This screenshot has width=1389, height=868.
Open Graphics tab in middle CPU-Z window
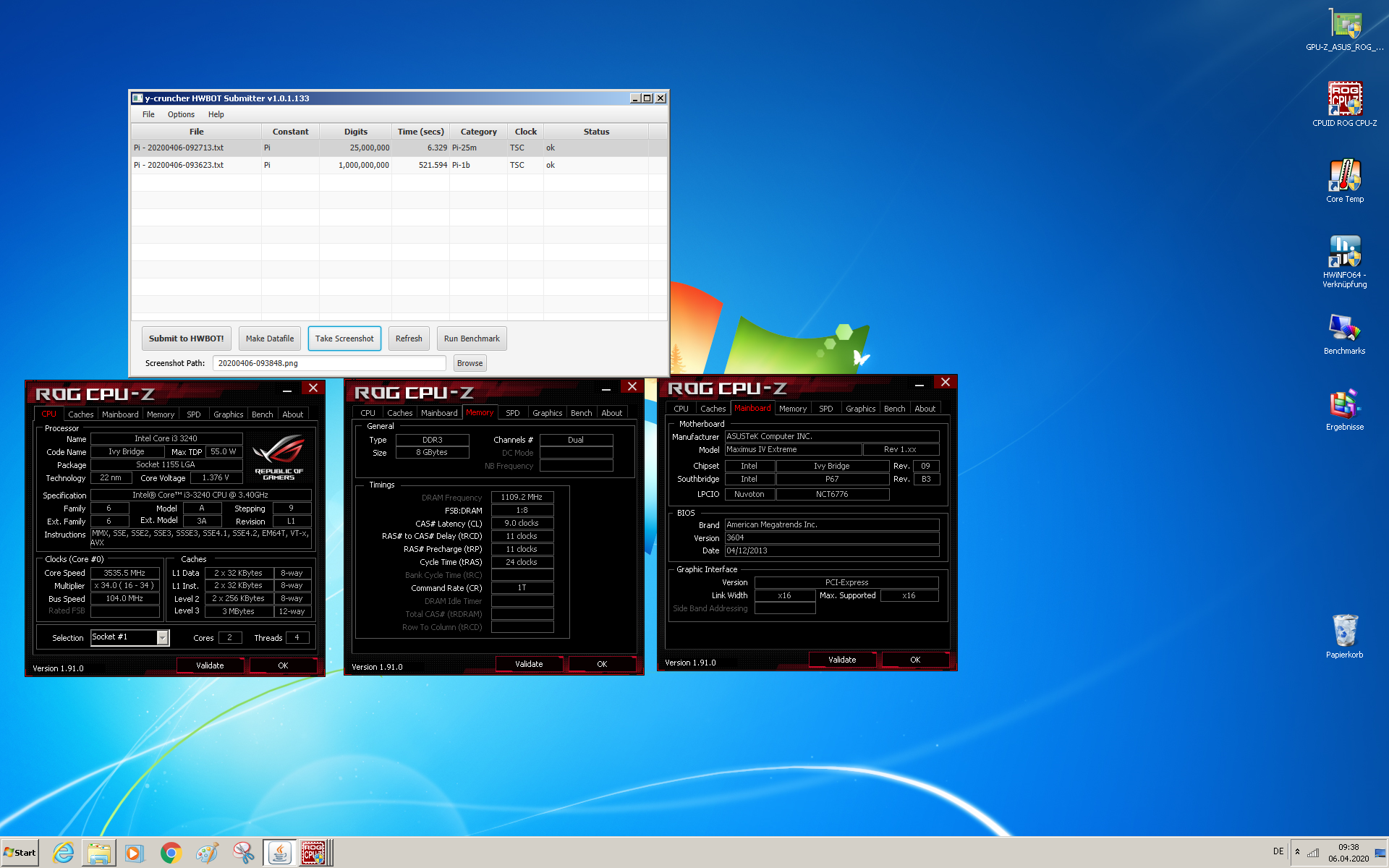click(547, 413)
